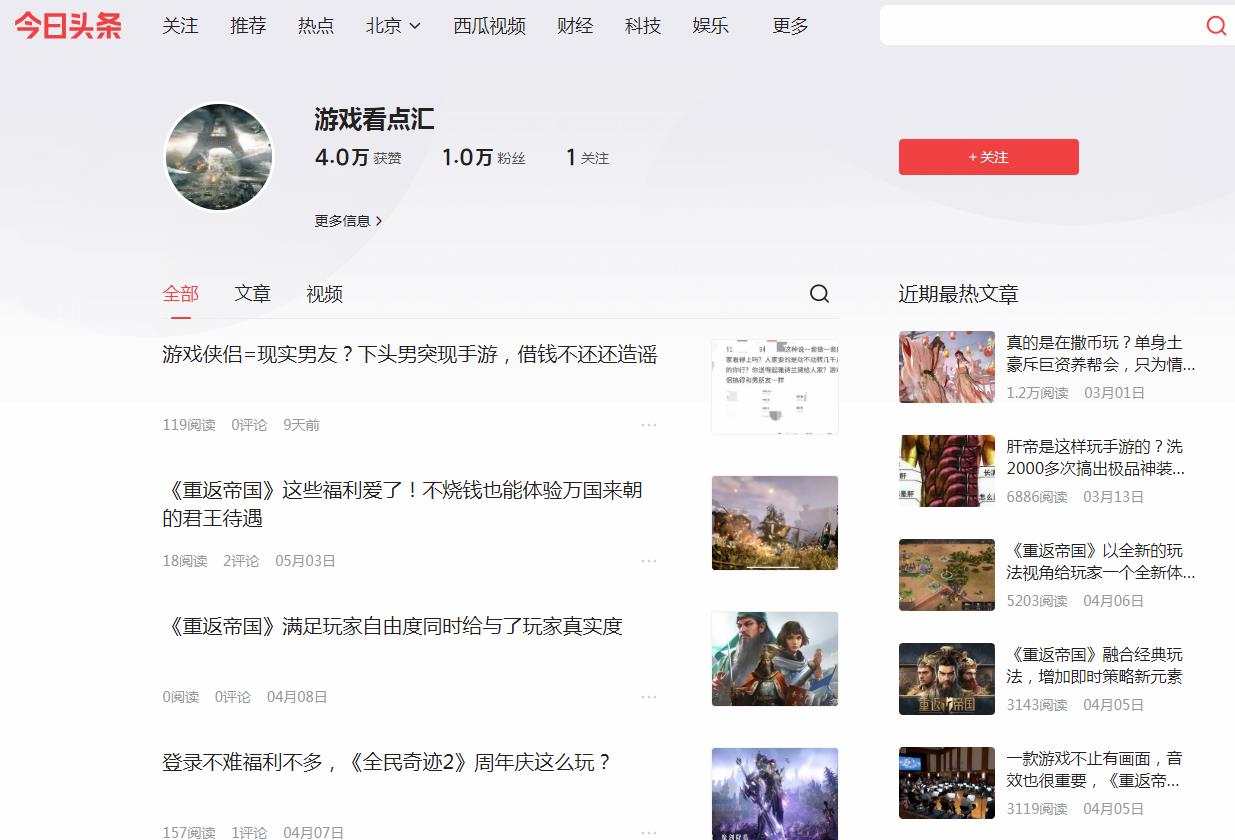Open 西瓜视频 navigation item
The image size is (1235, 840).
click(489, 26)
